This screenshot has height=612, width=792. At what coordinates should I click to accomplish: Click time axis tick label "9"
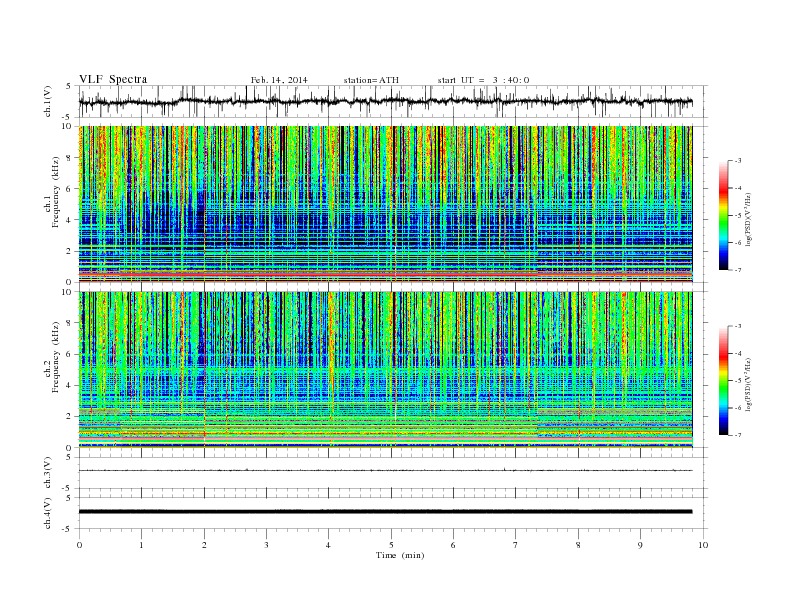pos(640,545)
